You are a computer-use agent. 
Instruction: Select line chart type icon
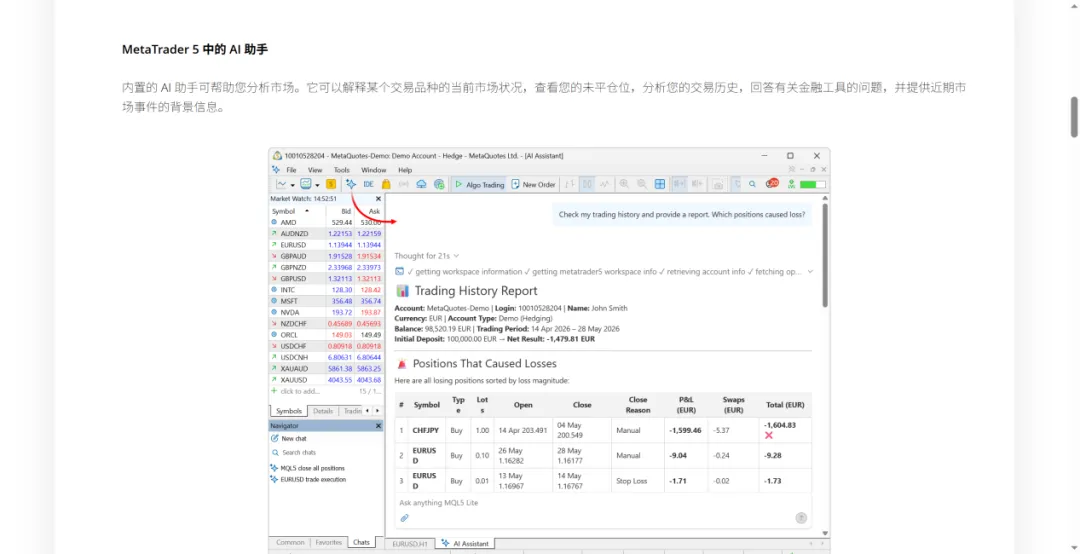point(605,184)
